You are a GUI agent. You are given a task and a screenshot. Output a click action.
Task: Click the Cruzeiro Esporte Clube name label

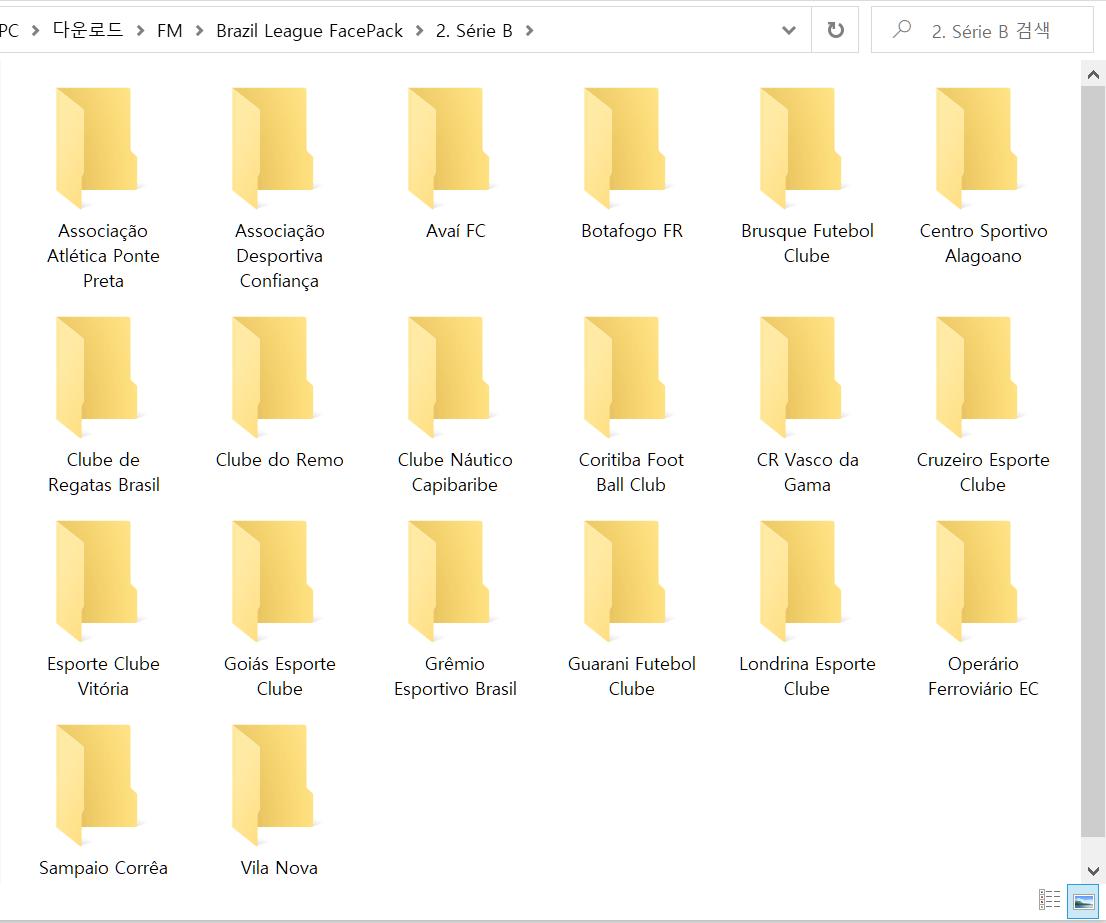pyautogui.click(x=983, y=472)
